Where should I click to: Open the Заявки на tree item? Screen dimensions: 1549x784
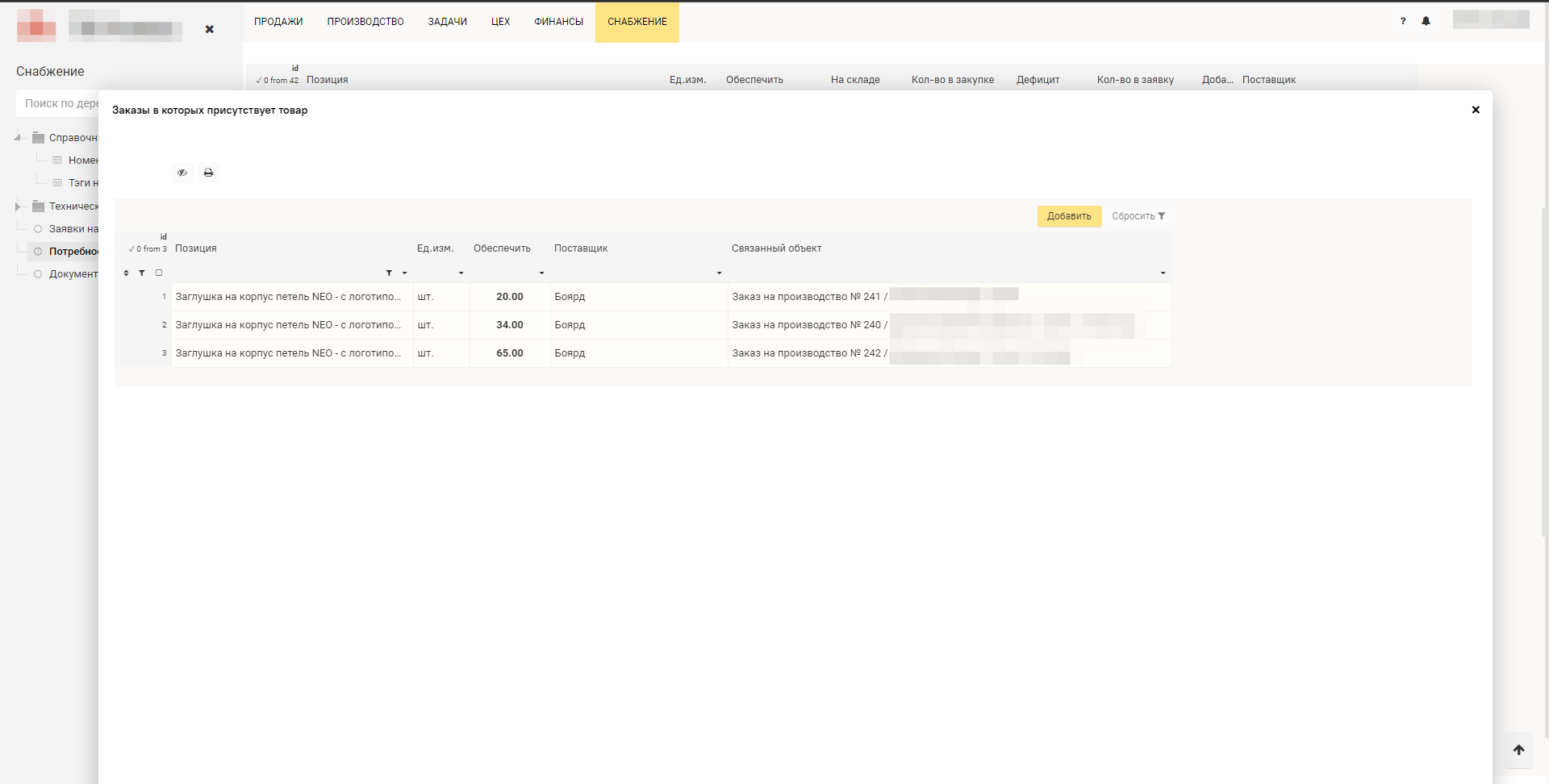(65, 229)
